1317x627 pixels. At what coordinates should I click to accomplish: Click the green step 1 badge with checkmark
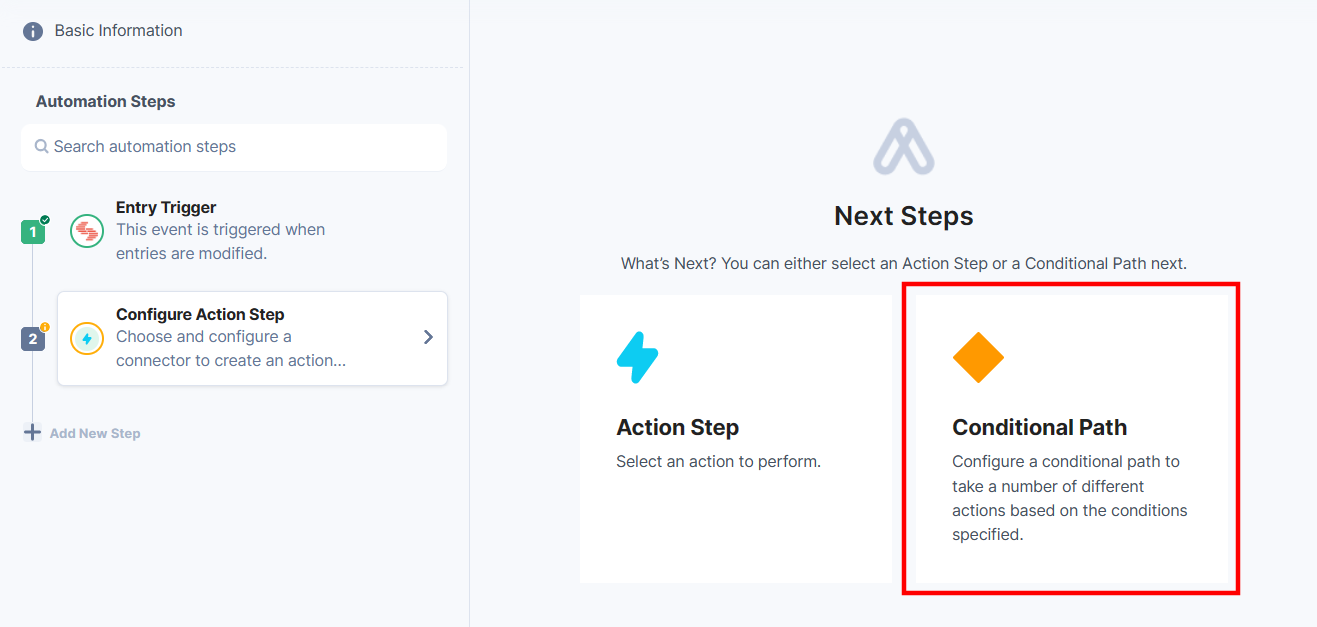click(33, 231)
